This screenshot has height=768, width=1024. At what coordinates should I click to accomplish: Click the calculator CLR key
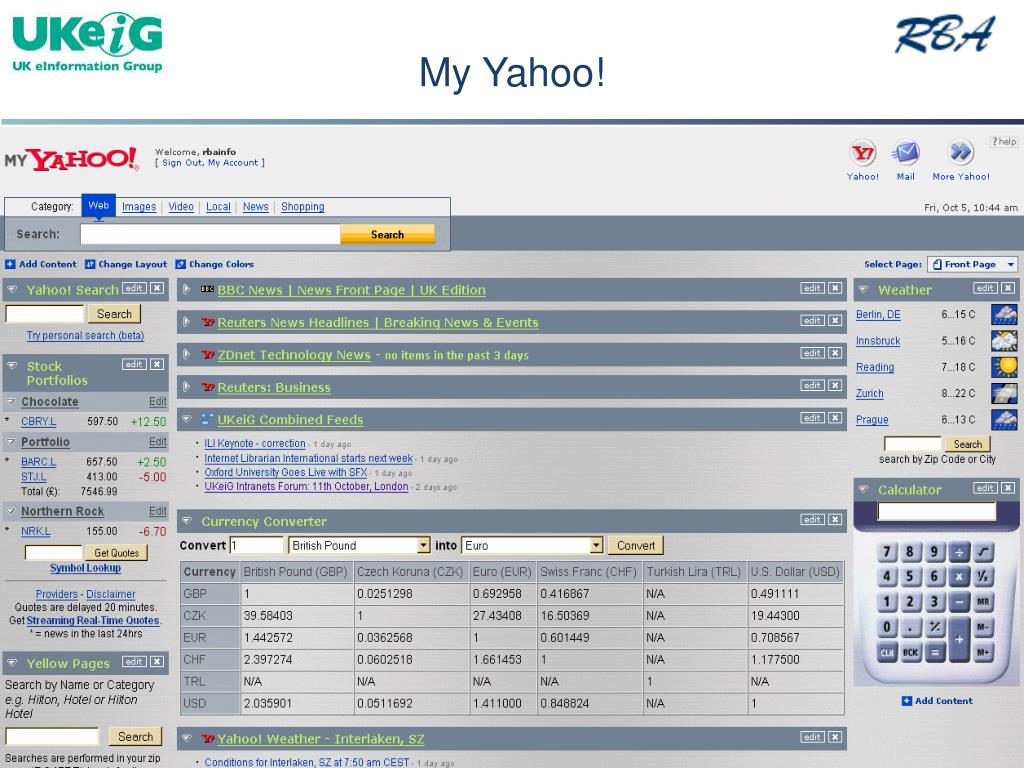(x=887, y=652)
